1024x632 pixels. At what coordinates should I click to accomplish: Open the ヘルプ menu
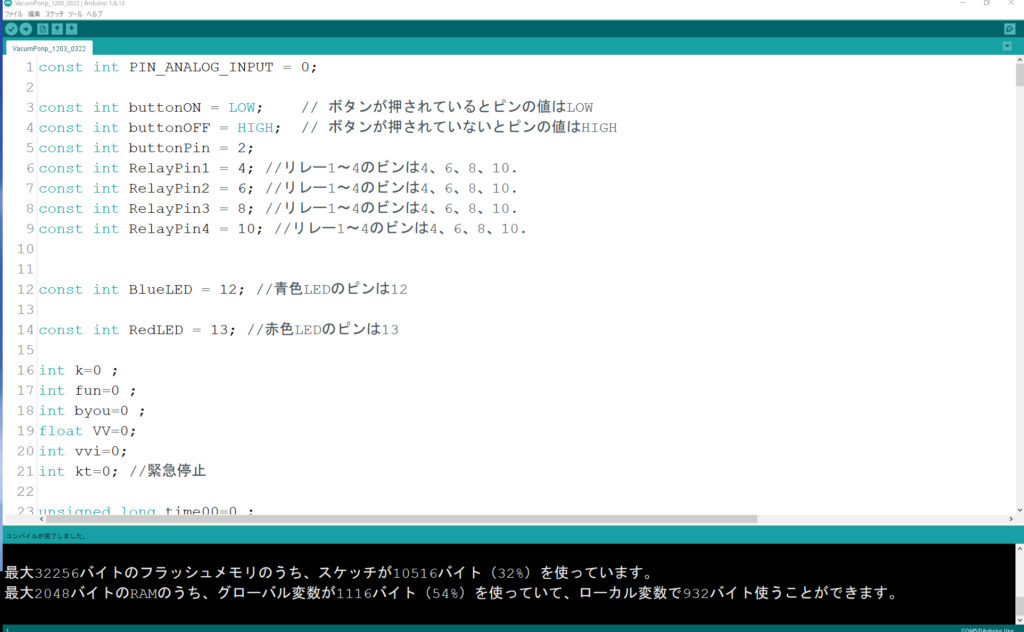pyautogui.click(x=94, y=14)
